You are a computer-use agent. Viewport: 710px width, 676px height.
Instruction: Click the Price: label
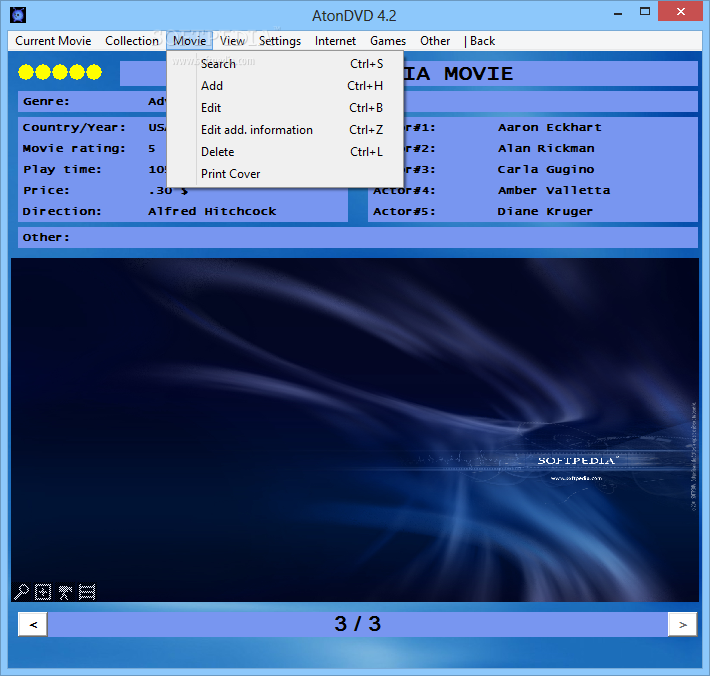[x=46, y=190]
